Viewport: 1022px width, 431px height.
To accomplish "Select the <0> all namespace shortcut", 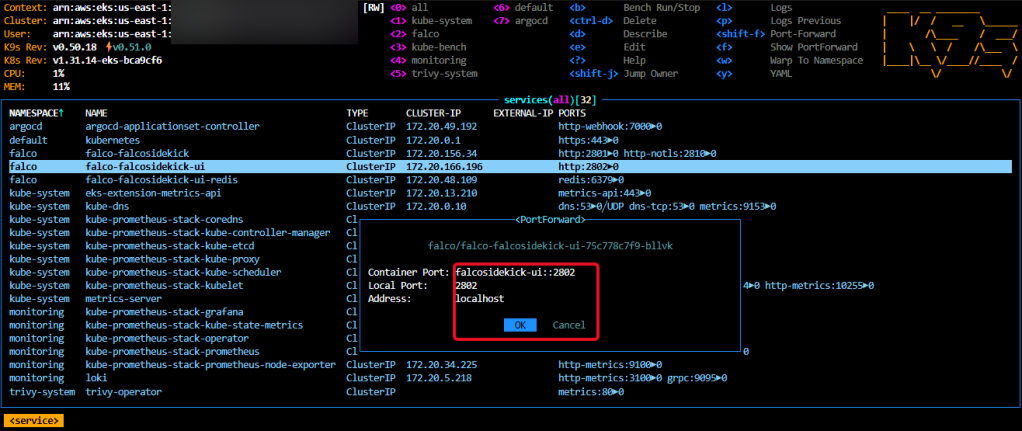I will (409, 8).
